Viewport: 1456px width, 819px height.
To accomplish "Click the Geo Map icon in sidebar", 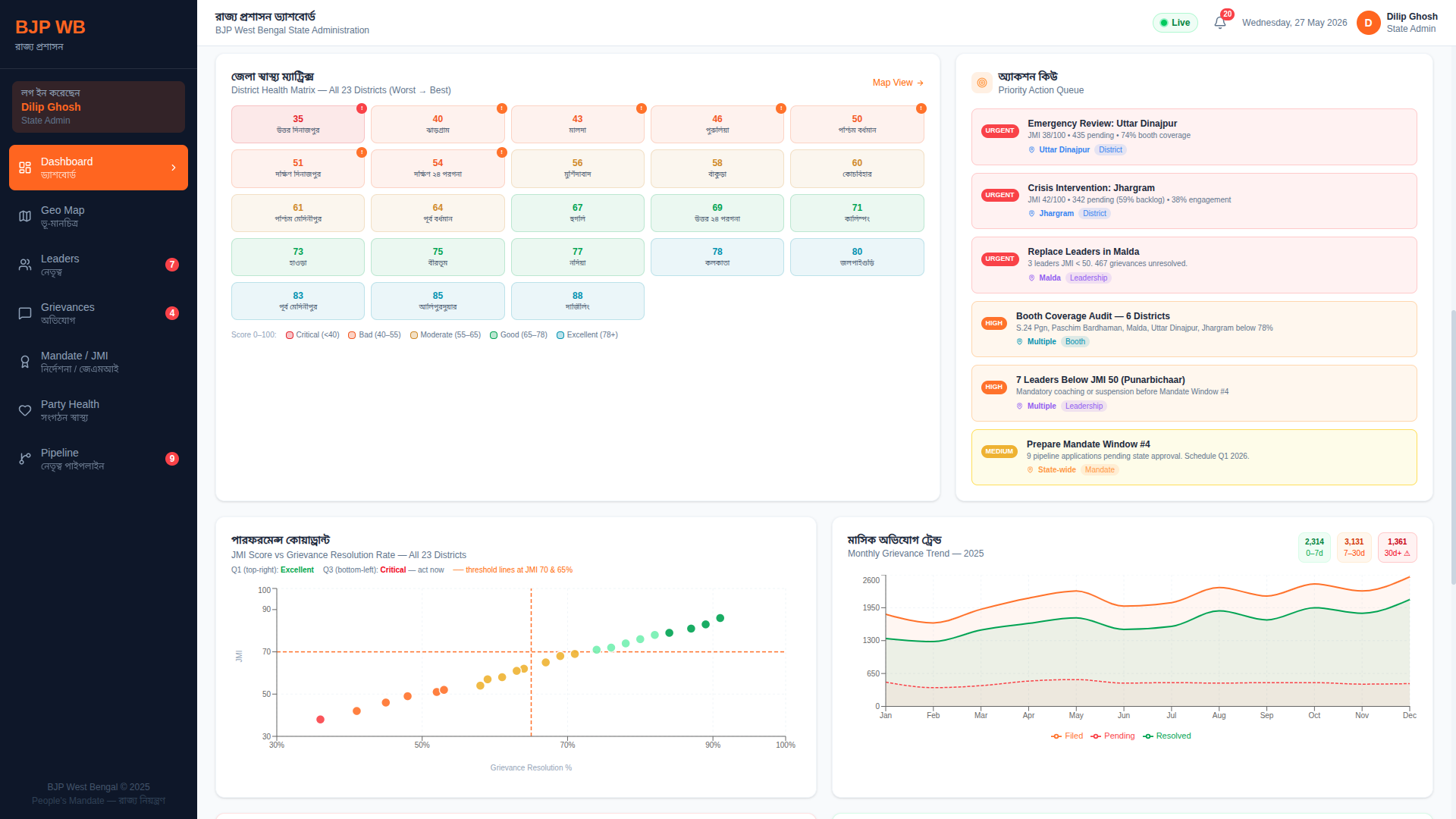I will tap(25, 216).
